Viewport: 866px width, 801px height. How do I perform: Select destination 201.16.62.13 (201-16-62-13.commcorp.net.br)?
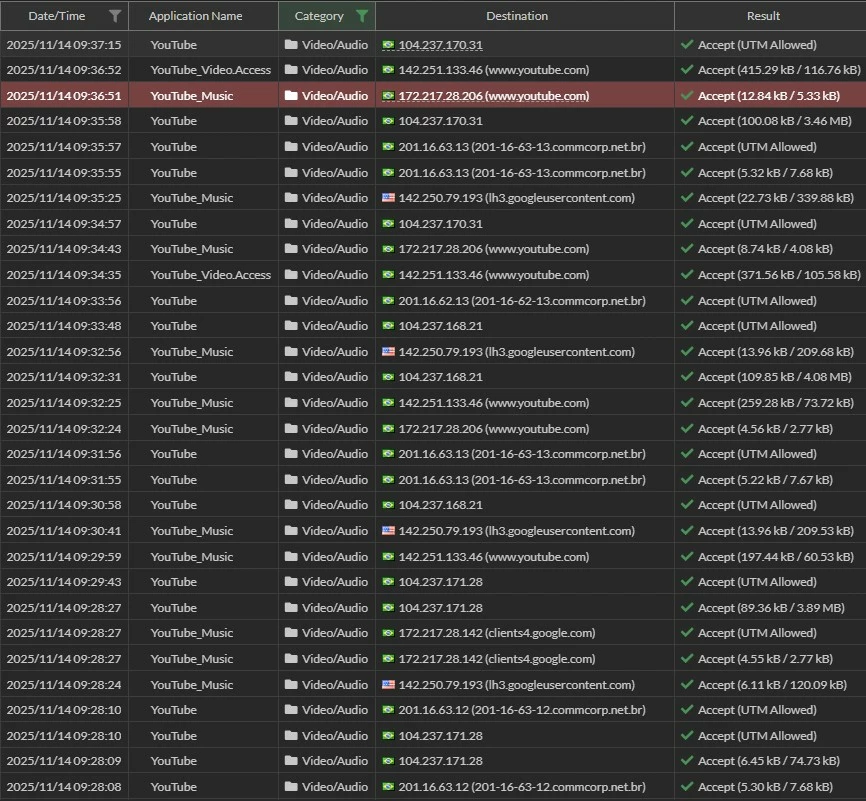(521, 301)
